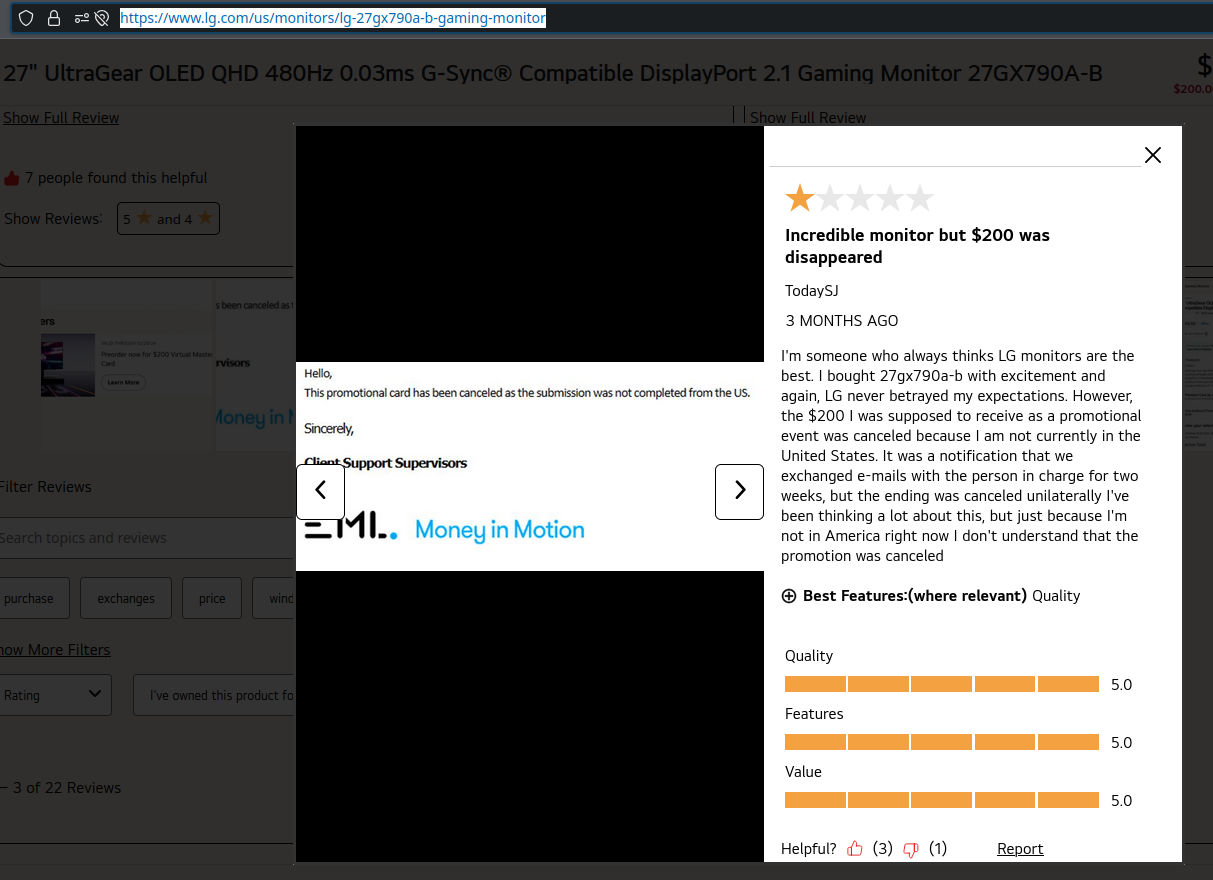Screen dimensions: 1213x880
Task: Open the Rating dropdown
Action: click(54, 695)
